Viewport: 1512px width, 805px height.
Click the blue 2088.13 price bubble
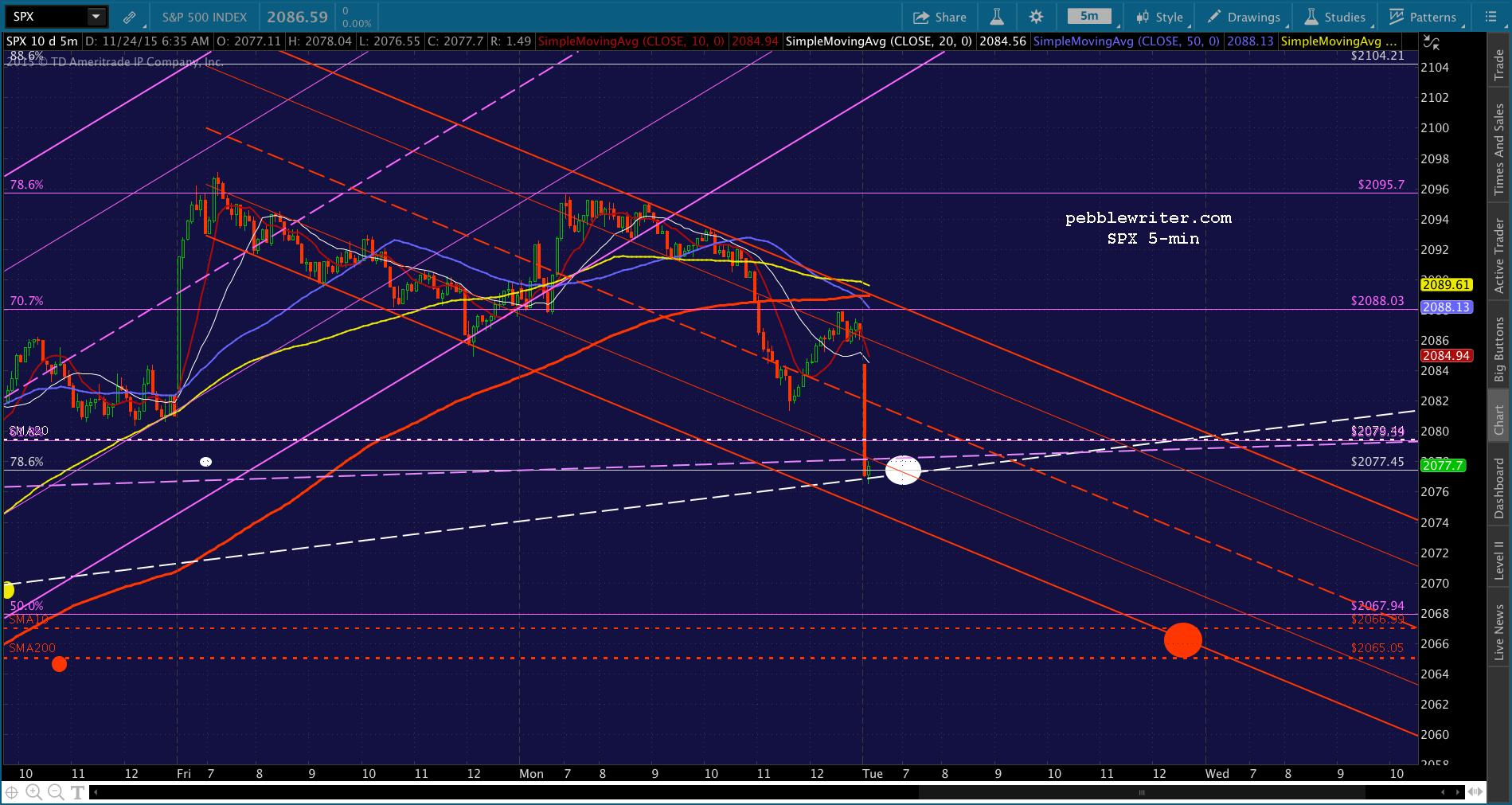[1446, 307]
